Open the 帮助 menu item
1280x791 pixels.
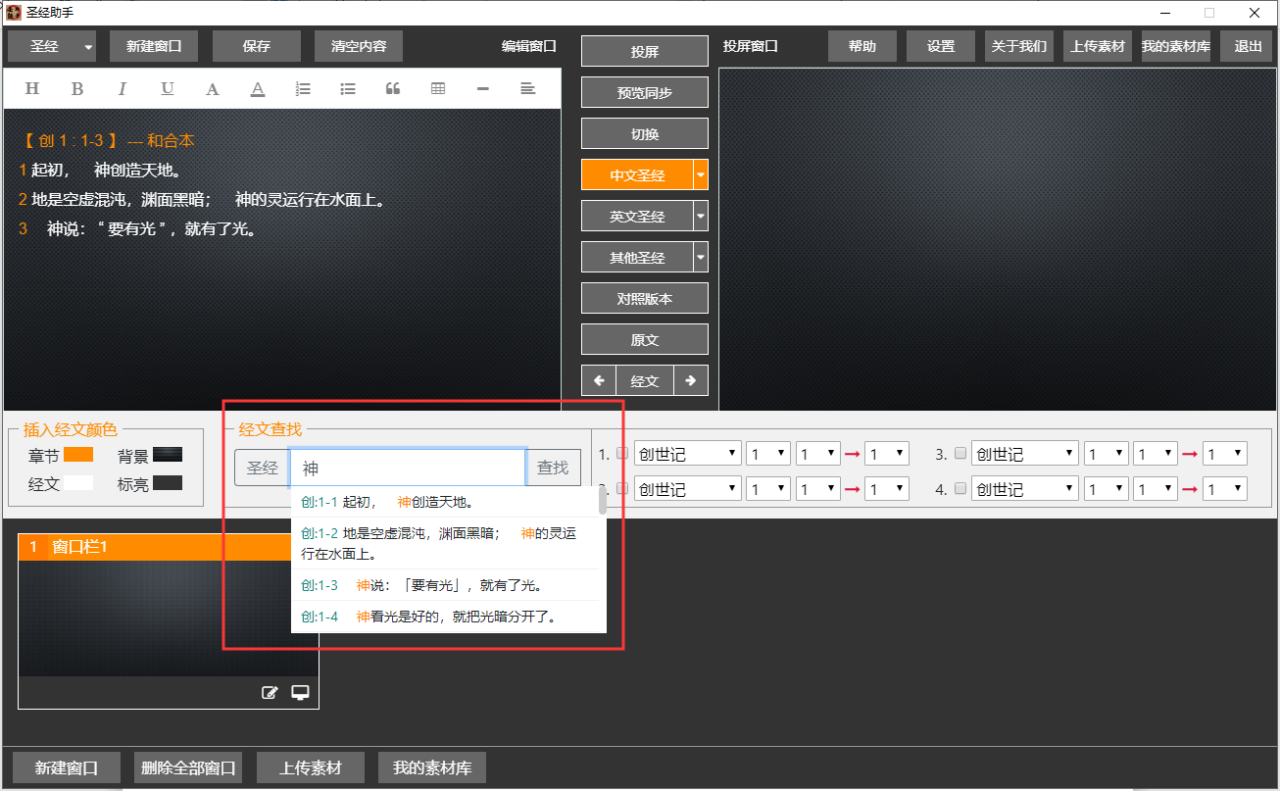pyautogui.click(x=862, y=46)
